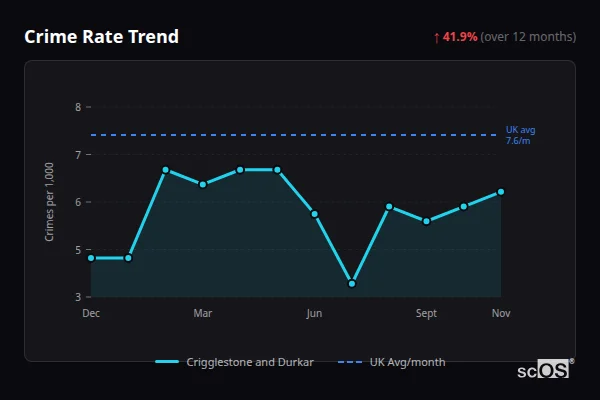Click the Mar x-axis label
The image size is (600, 400).
click(x=203, y=313)
